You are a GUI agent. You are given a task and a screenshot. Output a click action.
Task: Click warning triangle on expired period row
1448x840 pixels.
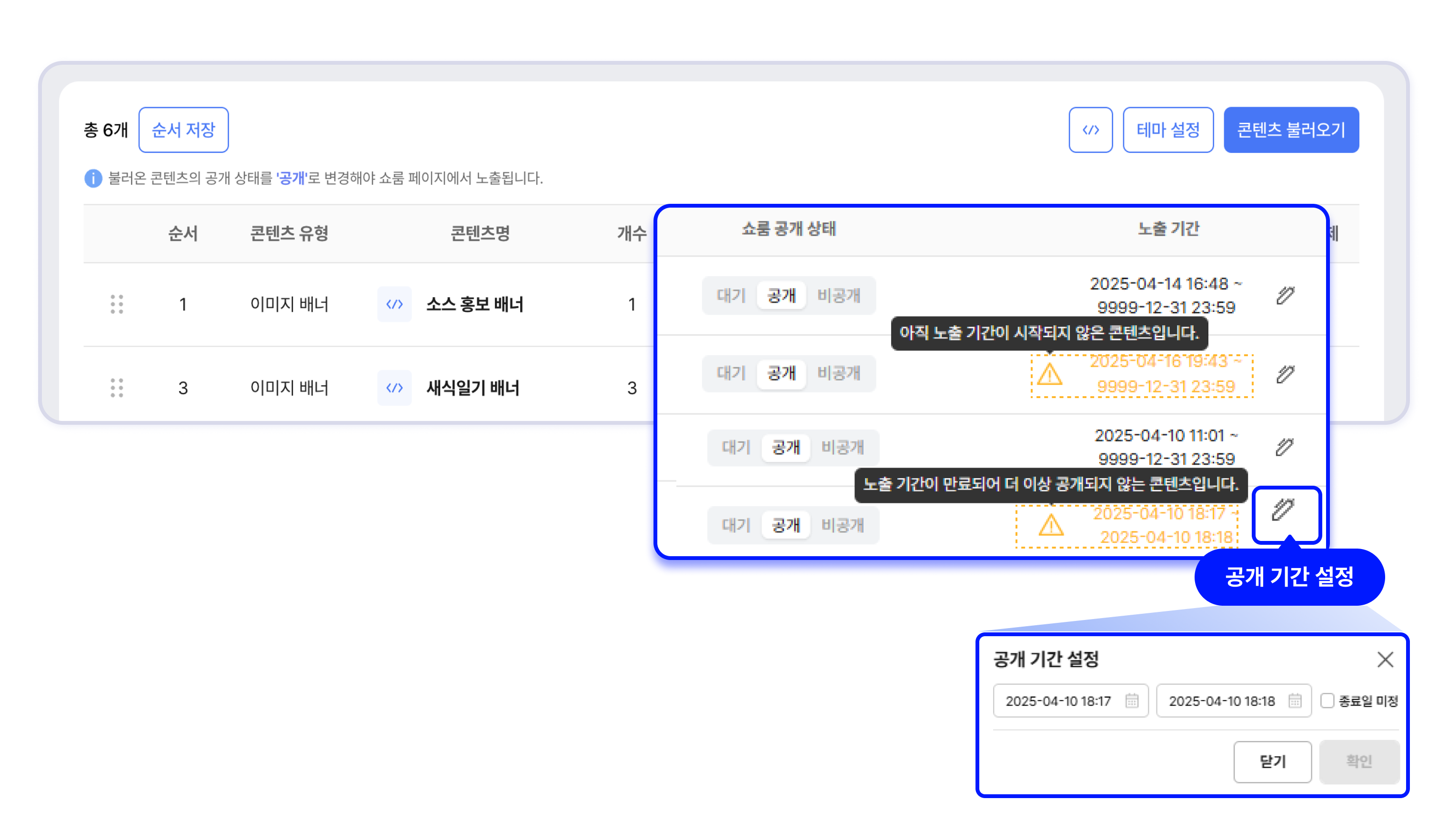pyautogui.click(x=1051, y=525)
